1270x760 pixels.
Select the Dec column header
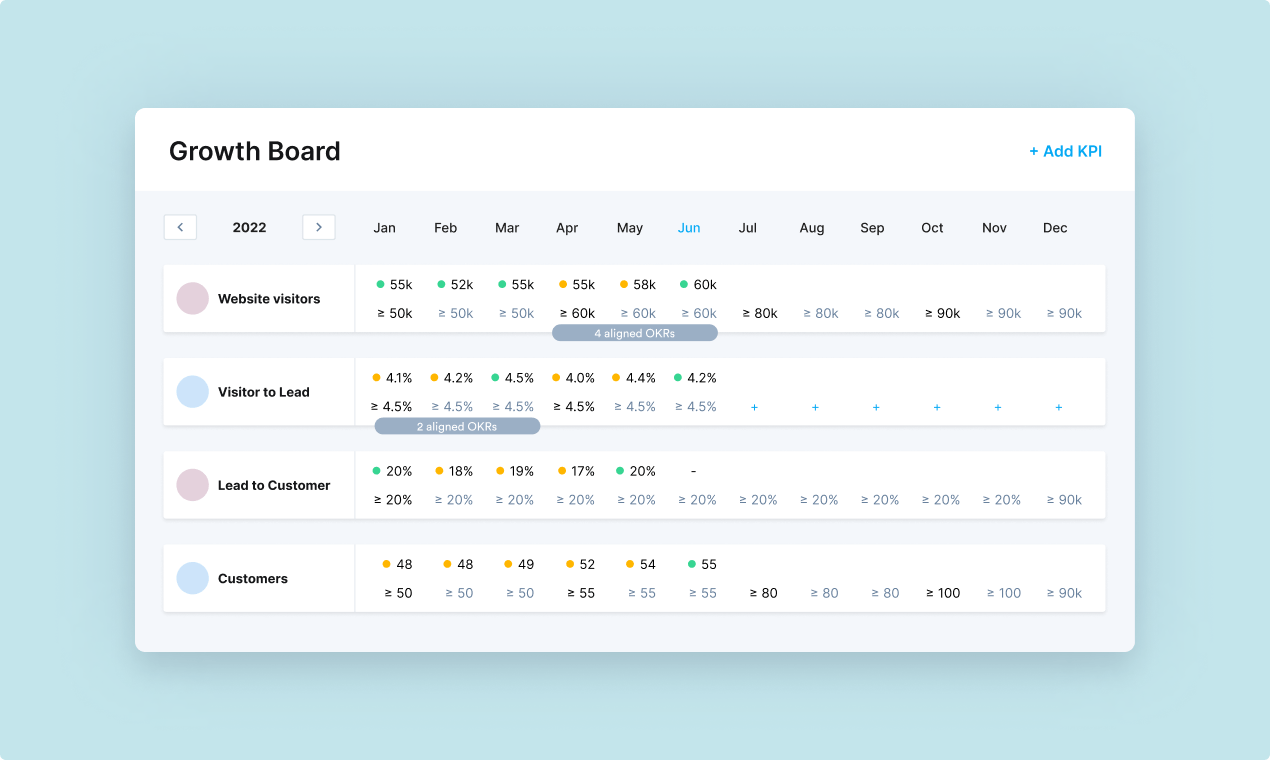click(1055, 228)
